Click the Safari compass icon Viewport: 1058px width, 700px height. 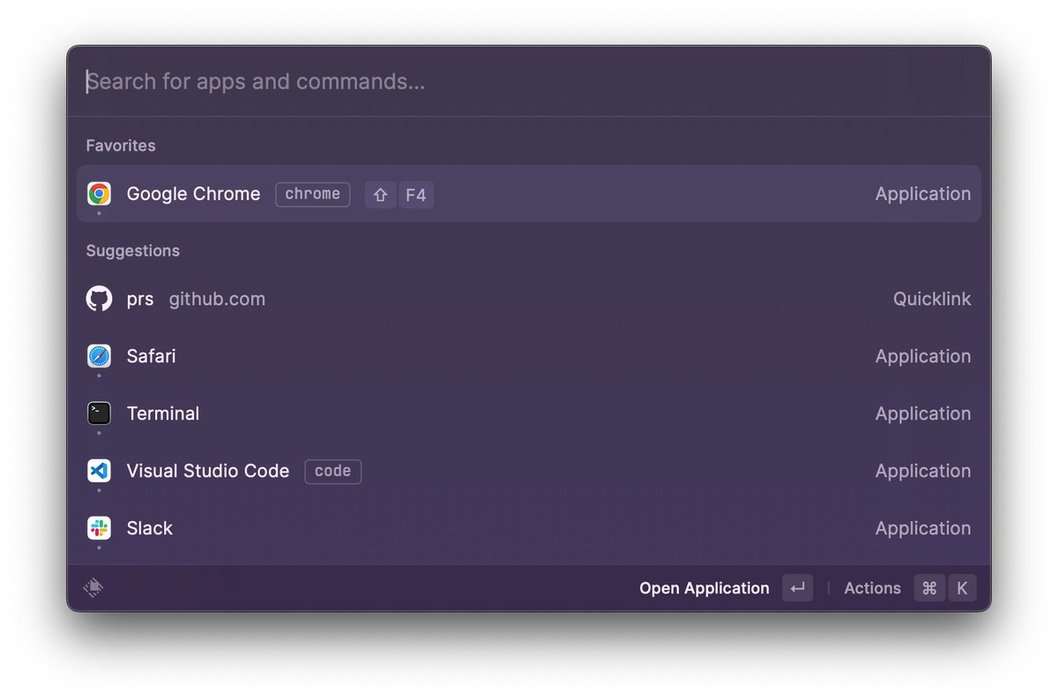(99, 356)
